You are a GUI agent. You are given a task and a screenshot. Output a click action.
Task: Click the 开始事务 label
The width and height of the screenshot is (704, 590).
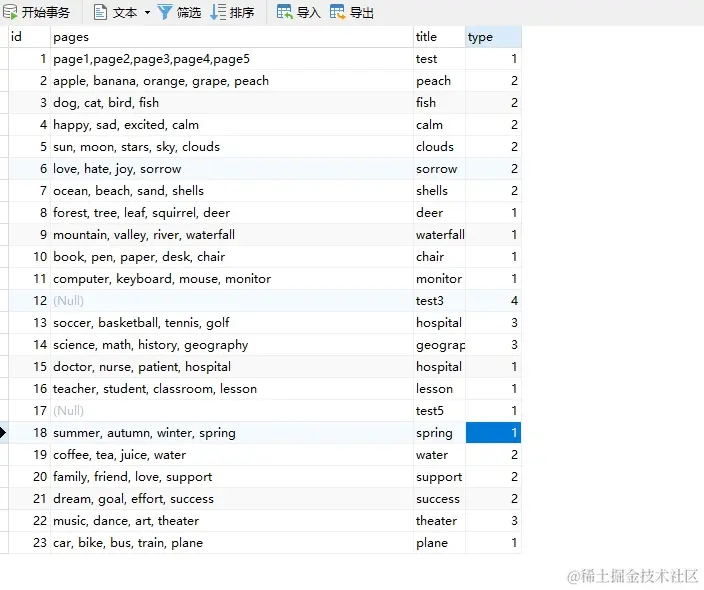pos(46,13)
